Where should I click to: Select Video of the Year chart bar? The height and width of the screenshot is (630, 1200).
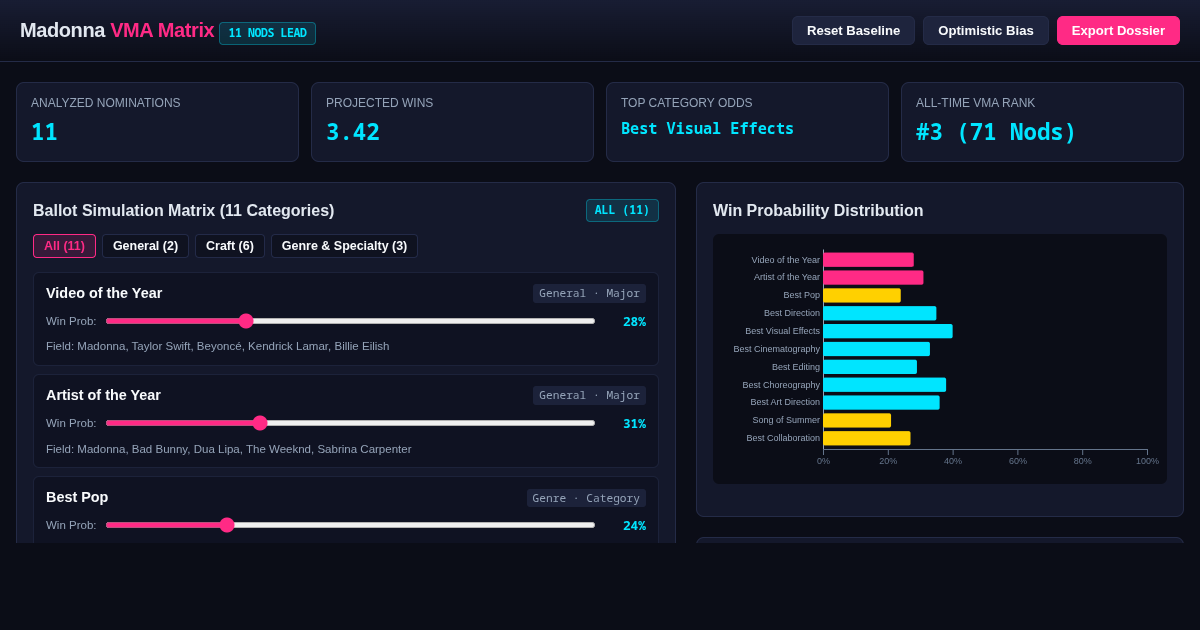(x=868, y=260)
